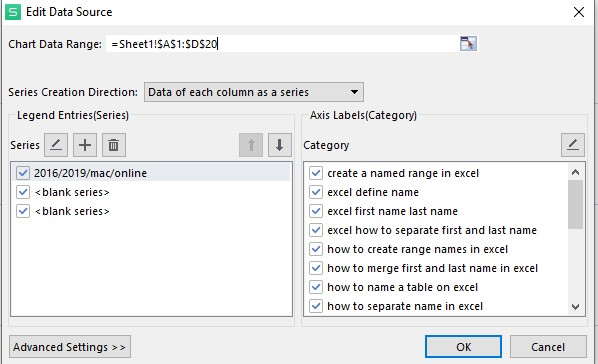Click the range selector icon beside Chart Data Range
The height and width of the screenshot is (364, 598).
pyautogui.click(x=468, y=44)
